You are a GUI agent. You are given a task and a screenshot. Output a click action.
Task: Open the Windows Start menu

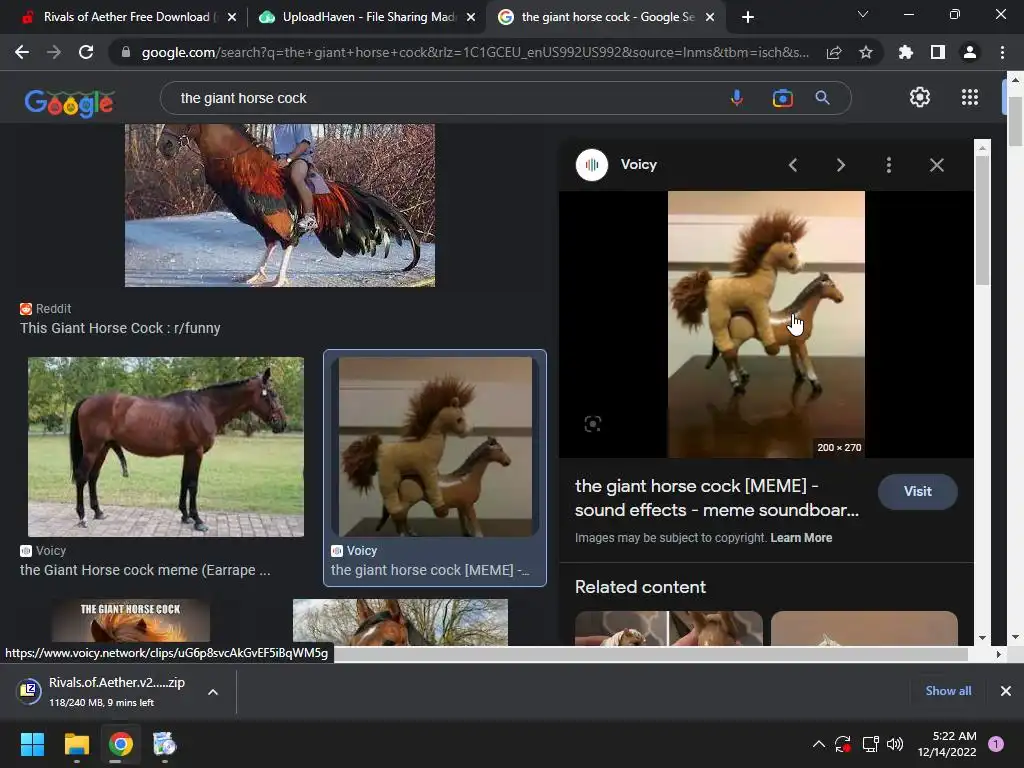tap(32, 744)
